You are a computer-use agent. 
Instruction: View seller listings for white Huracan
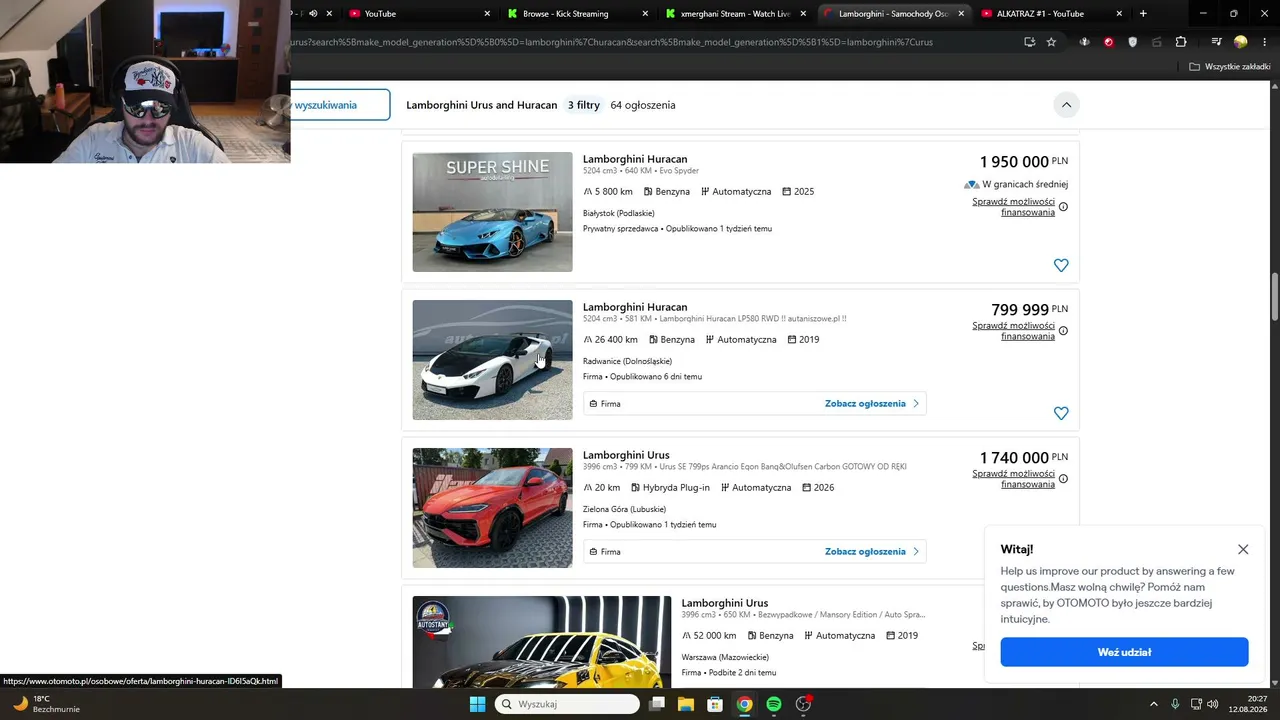[x=872, y=404]
